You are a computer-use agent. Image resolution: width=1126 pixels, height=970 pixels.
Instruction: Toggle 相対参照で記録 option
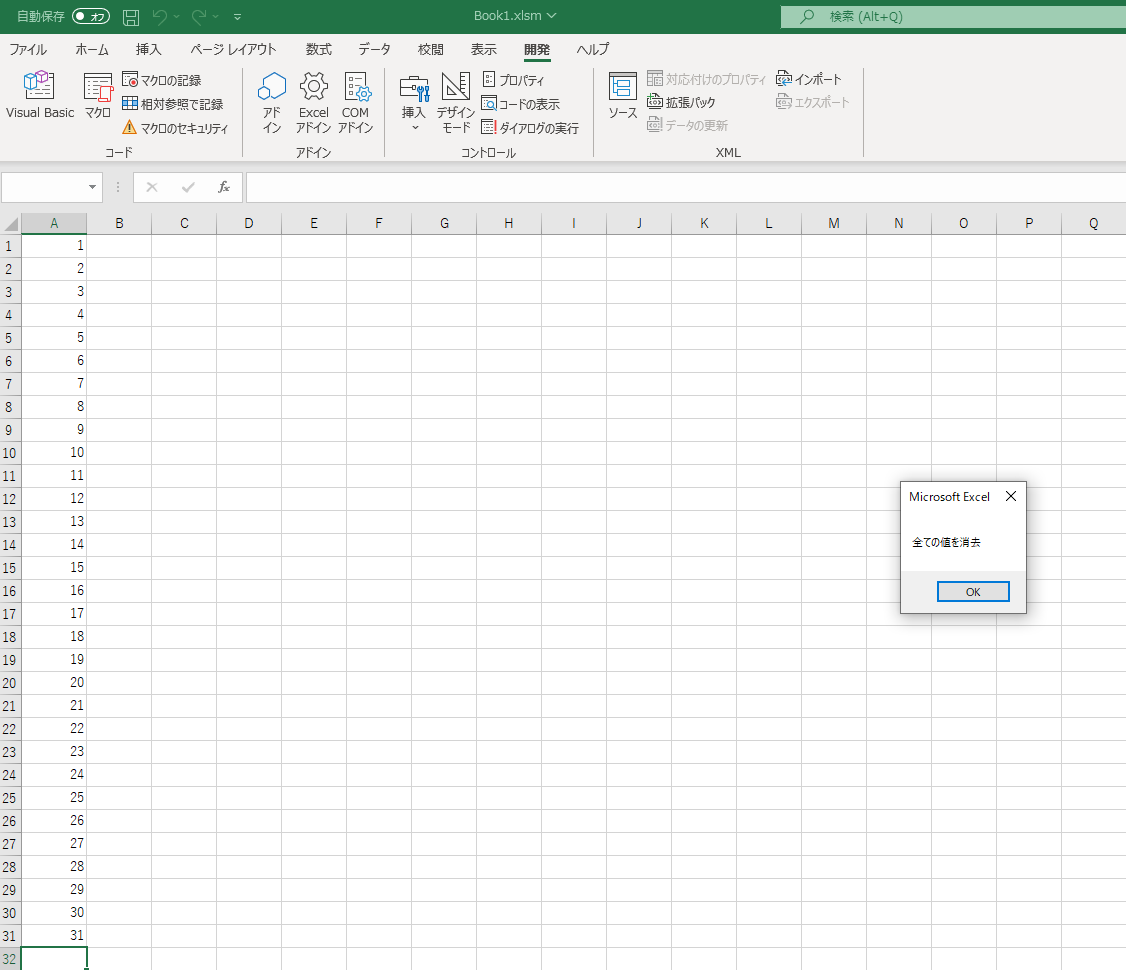point(172,104)
